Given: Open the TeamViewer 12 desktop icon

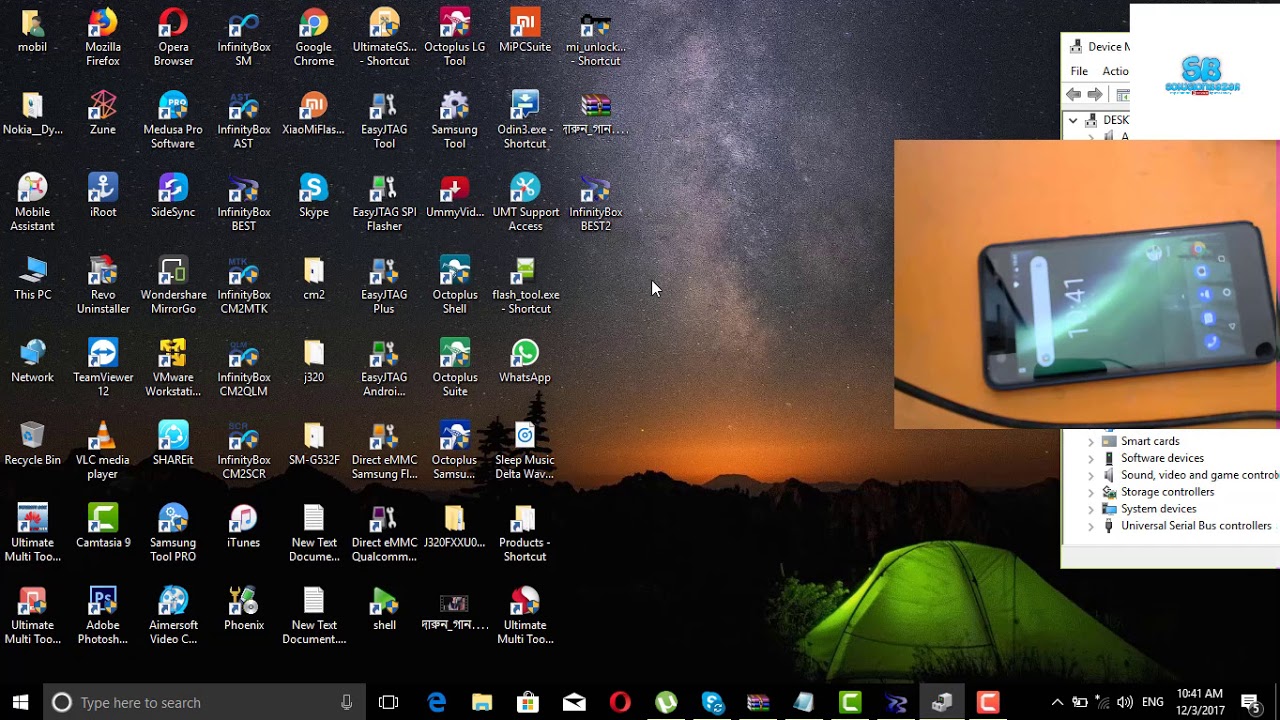Looking at the screenshot, I should pos(103,369).
